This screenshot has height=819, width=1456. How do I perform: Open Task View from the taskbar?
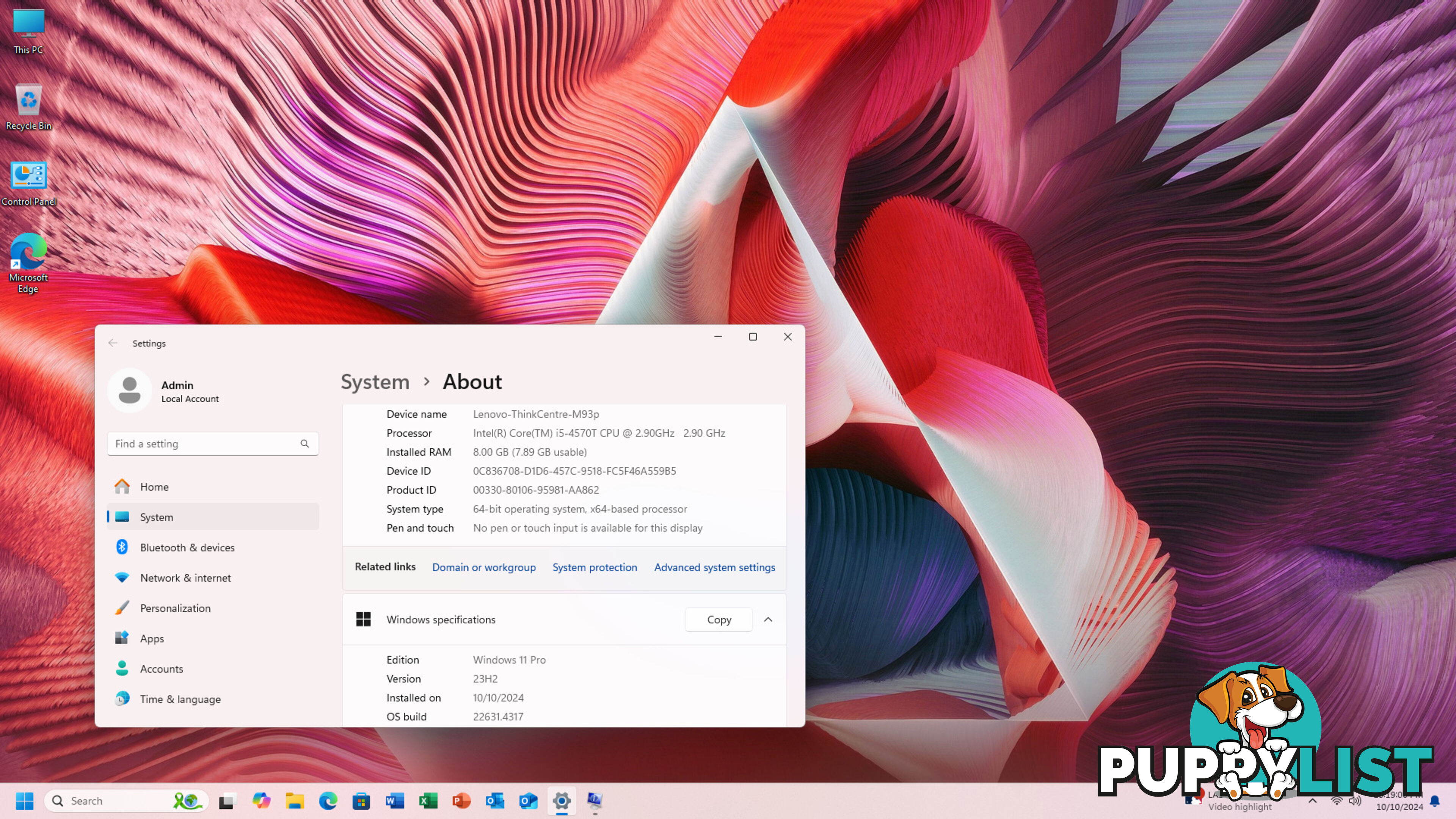click(227, 800)
